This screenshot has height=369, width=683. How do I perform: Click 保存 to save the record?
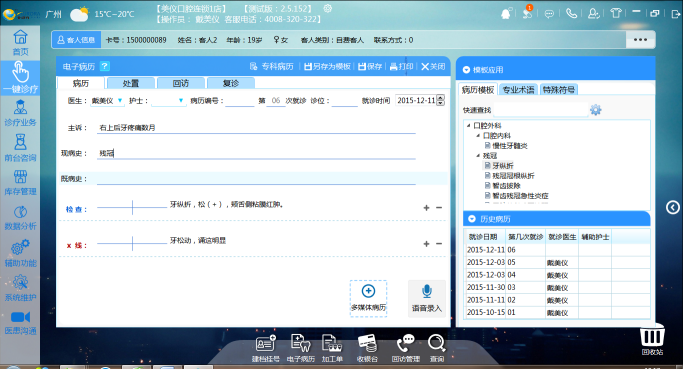coord(370,66)
